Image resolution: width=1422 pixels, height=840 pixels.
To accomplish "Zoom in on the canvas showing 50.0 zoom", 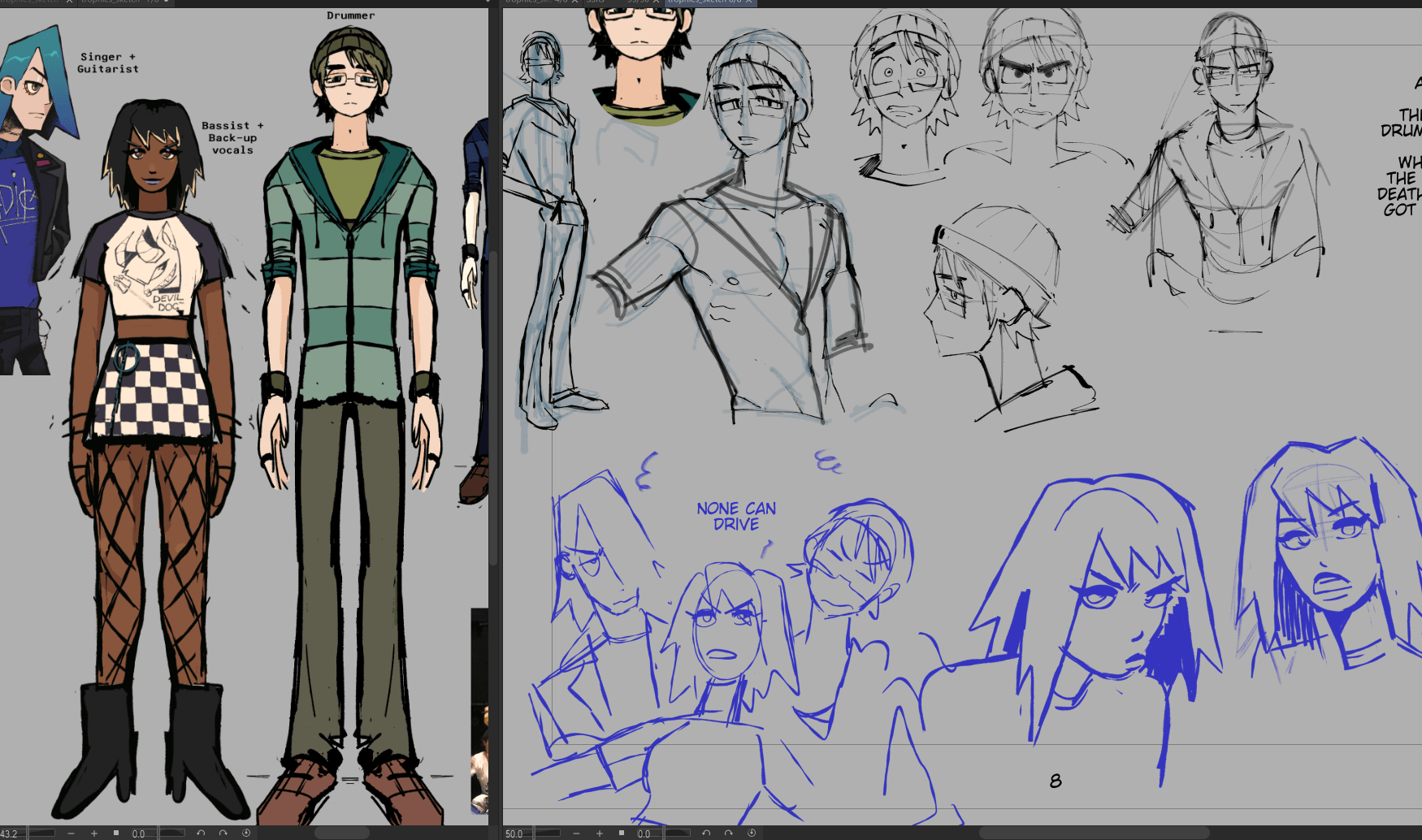I will pyautogui.click(x=600, y=834).
